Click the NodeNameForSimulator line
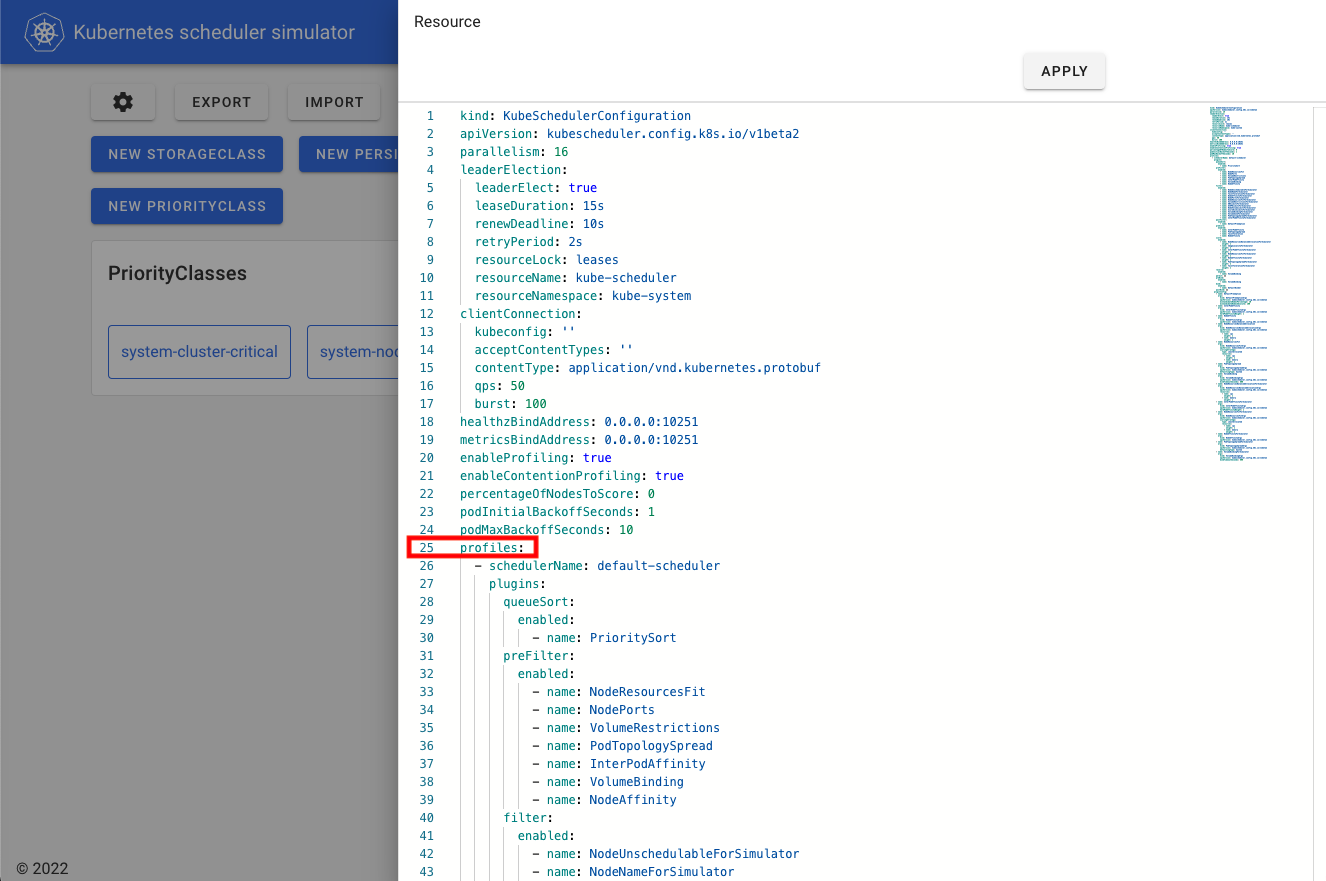 coord(633,872)
